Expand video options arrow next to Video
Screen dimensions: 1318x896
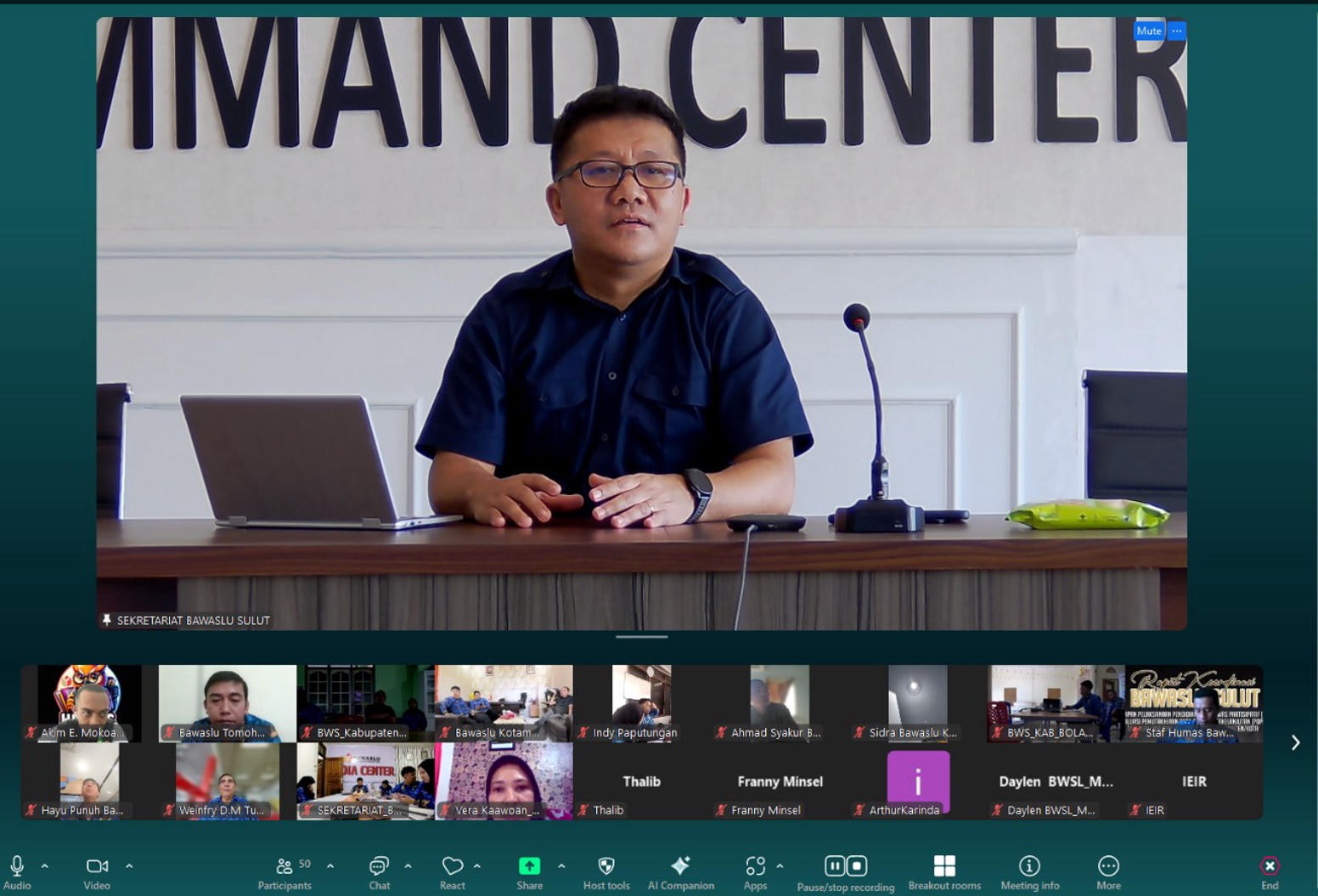pos(129,866)
